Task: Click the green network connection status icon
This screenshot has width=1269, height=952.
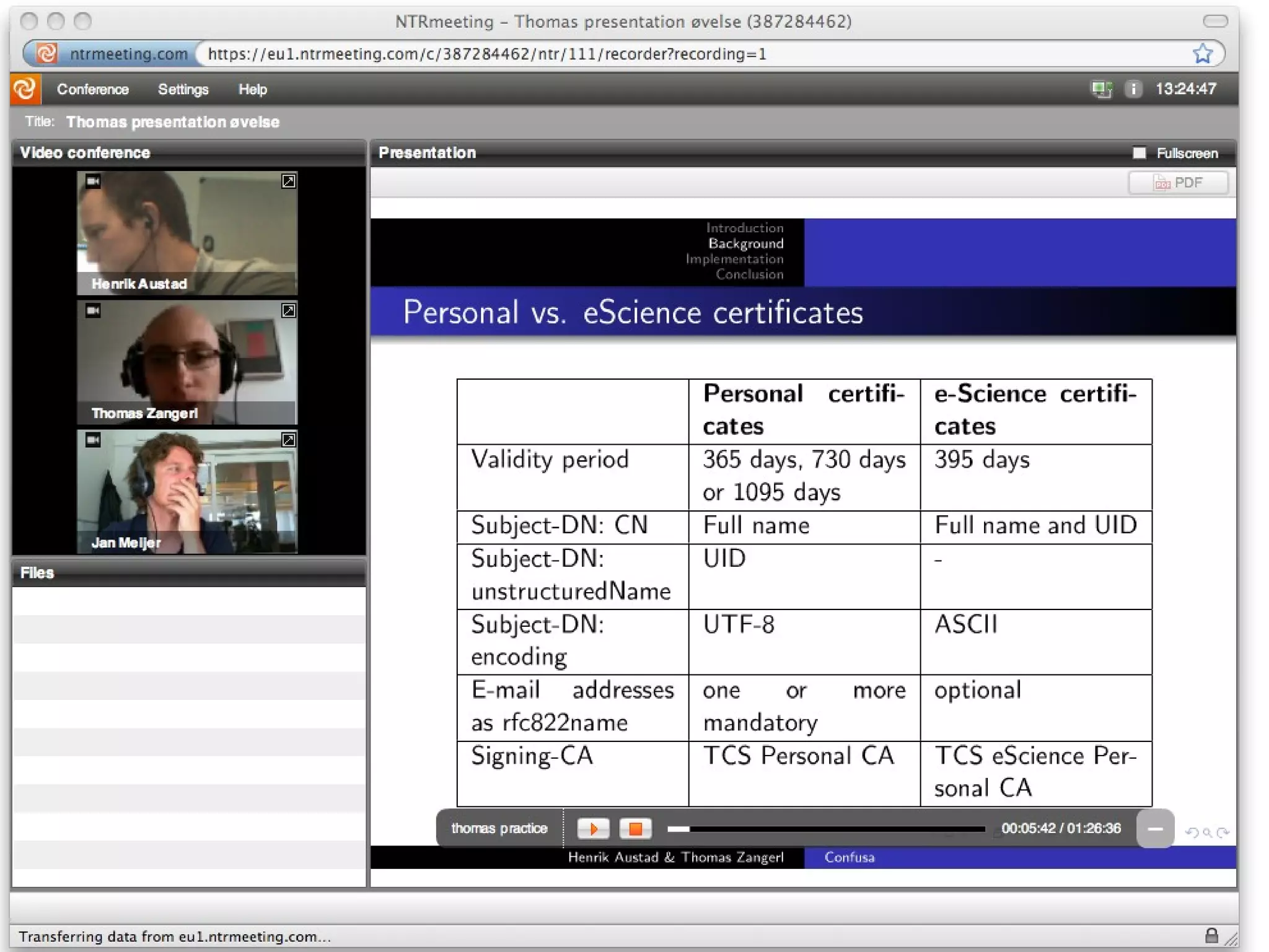Action: (x=1101, y=89)
